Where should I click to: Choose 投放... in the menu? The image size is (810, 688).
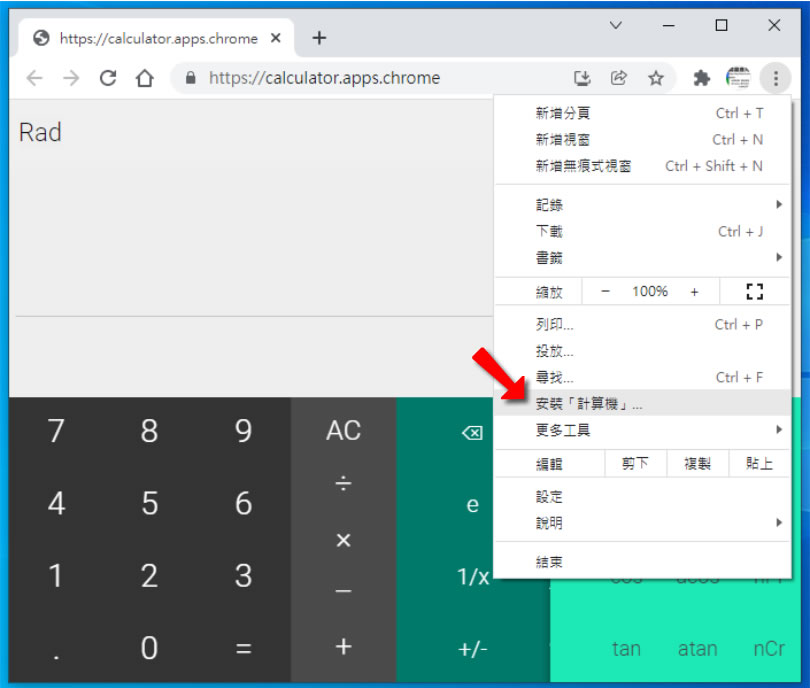(642, 351)
